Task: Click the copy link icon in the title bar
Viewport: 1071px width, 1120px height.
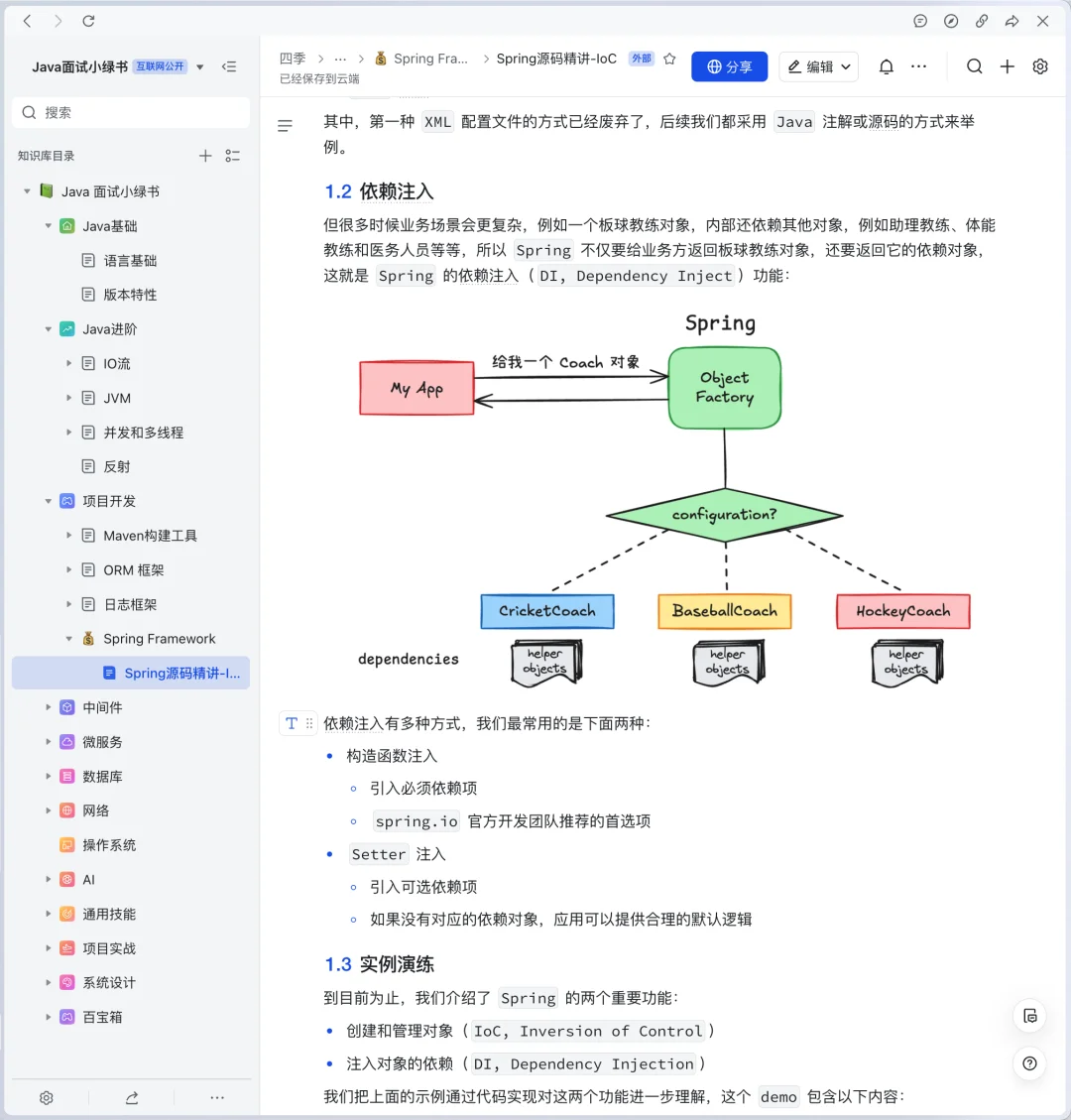Action: (x=983, y=20)
